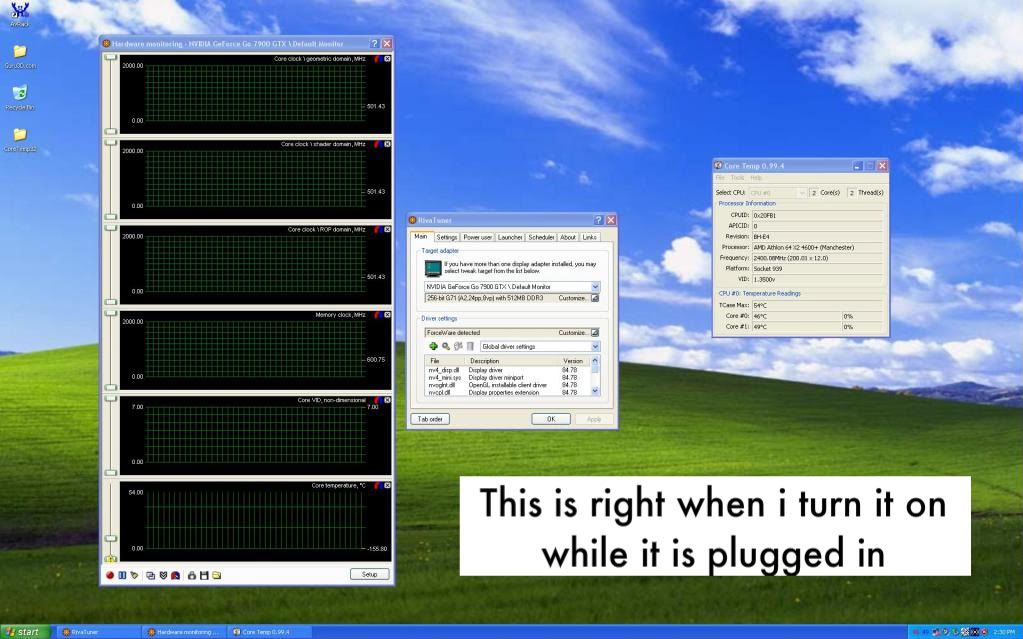Click the Apply button in RivaTuner

click(x=594, y=419)
